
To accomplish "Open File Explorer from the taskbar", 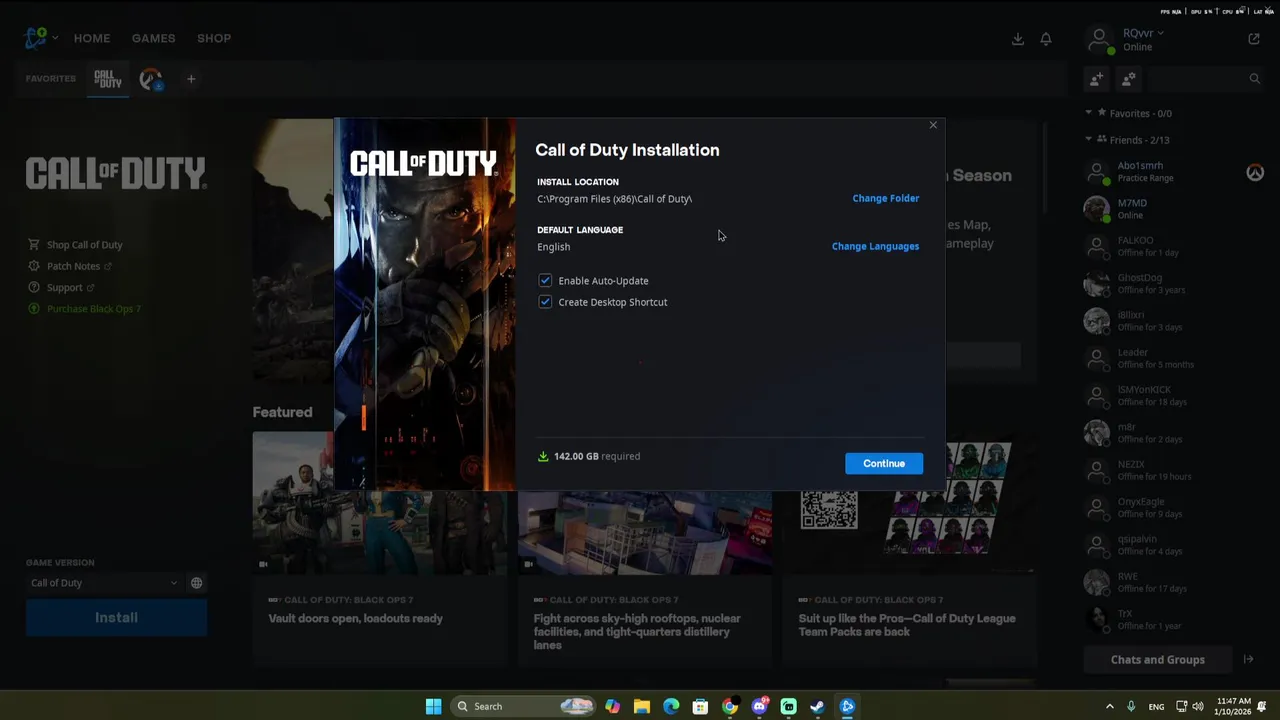I will pyautogui.click(x=642, y=706).
